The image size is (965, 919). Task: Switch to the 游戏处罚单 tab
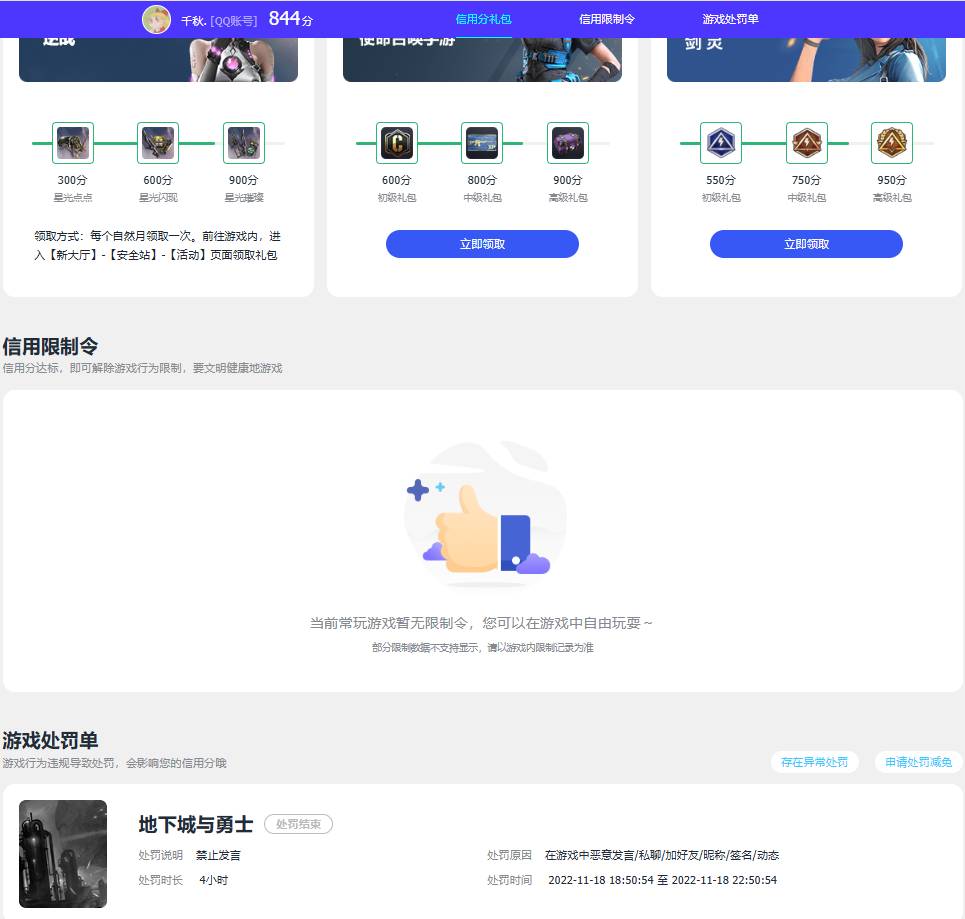pos(729,19)
